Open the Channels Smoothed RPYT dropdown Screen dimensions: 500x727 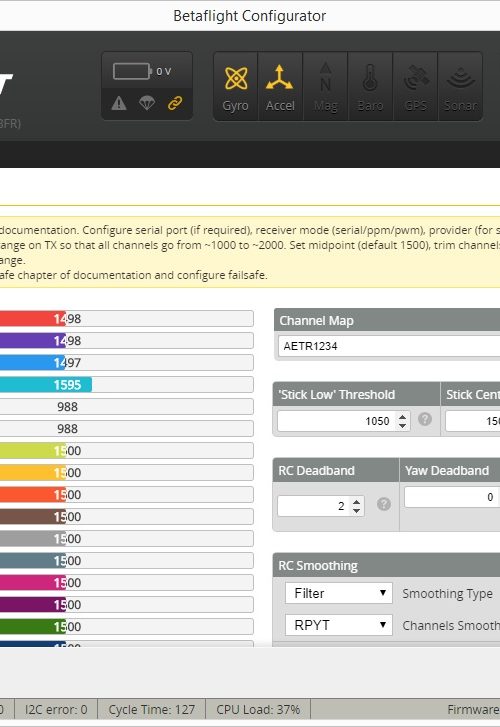pos(339,625)
